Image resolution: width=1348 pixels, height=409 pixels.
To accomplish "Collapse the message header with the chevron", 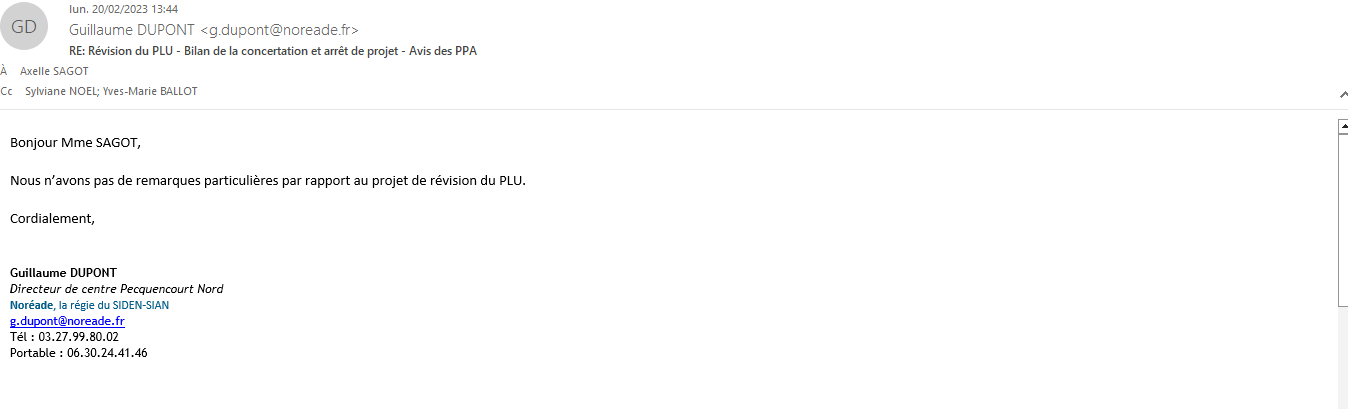I will (1343, 93).
